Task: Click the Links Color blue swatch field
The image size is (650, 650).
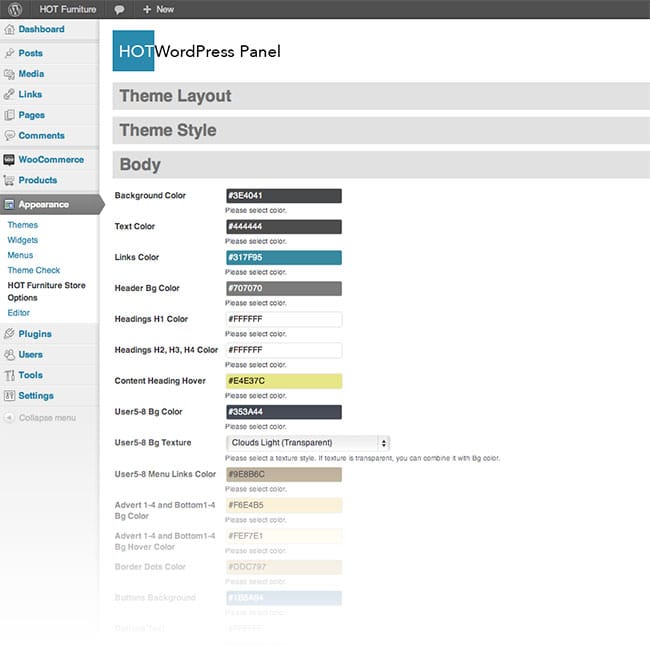Action: tap(284, 258)
